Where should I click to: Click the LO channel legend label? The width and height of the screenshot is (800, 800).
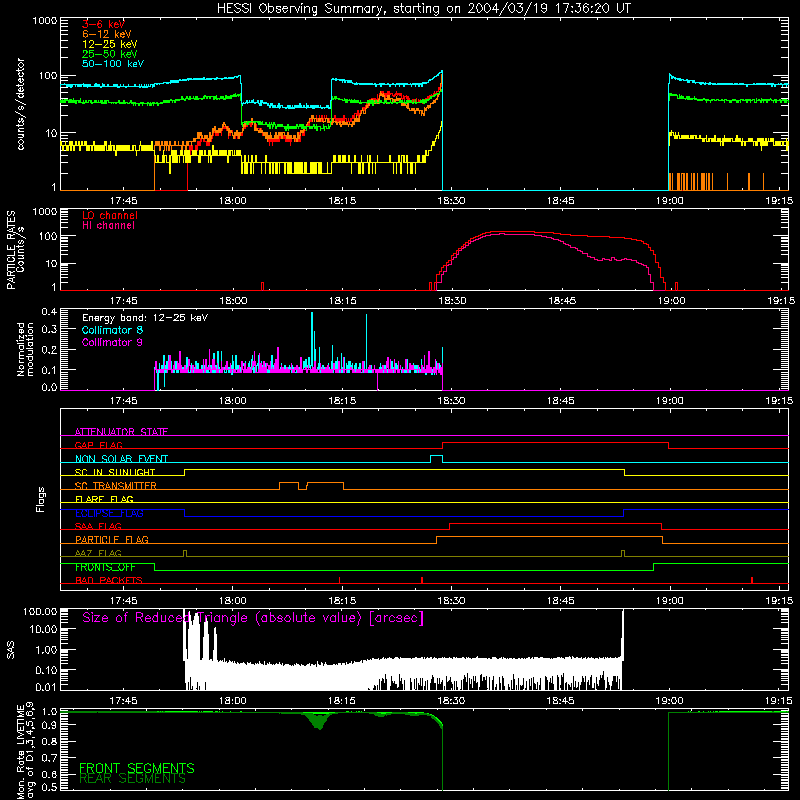click(110, 215)
